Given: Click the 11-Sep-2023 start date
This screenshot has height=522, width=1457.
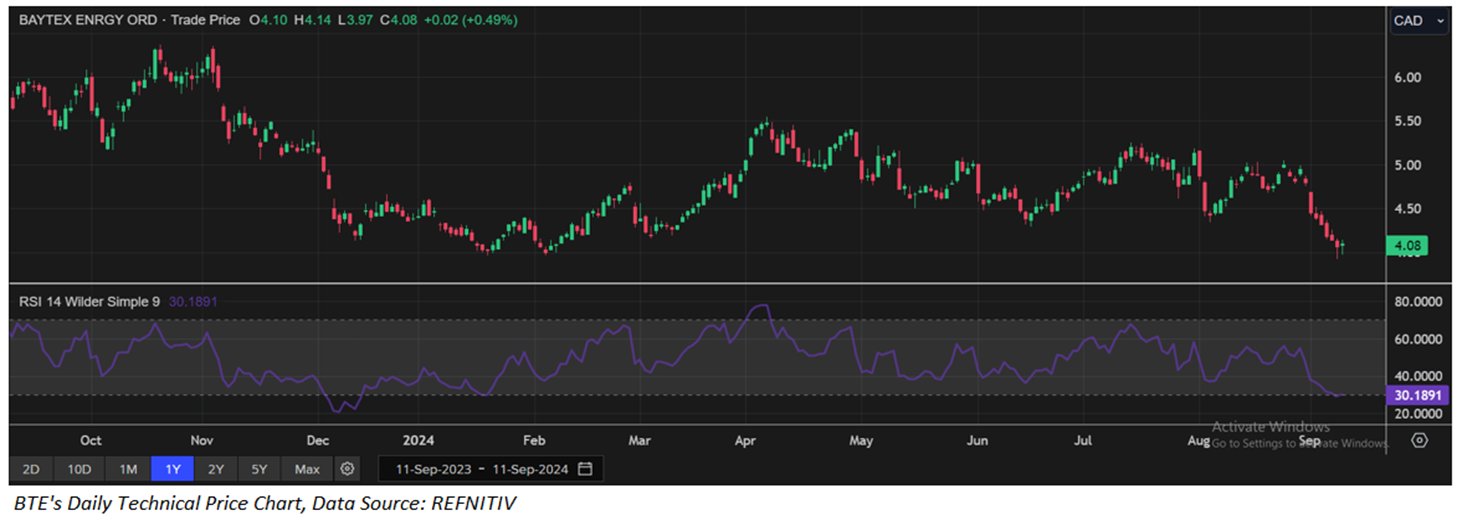Looking at the screenshot, I should (431, 469).
